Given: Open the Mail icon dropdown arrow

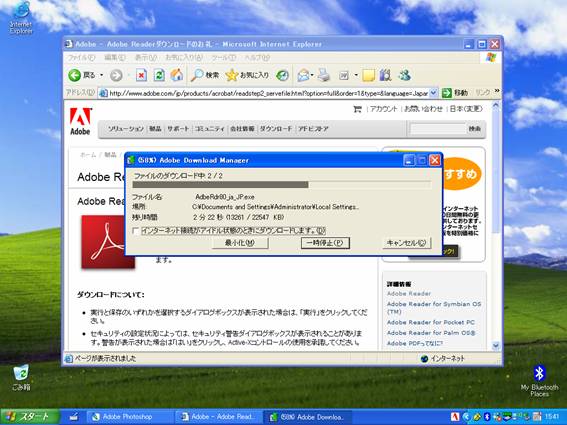Looking at the screenshot, I should tap(312, 75).
